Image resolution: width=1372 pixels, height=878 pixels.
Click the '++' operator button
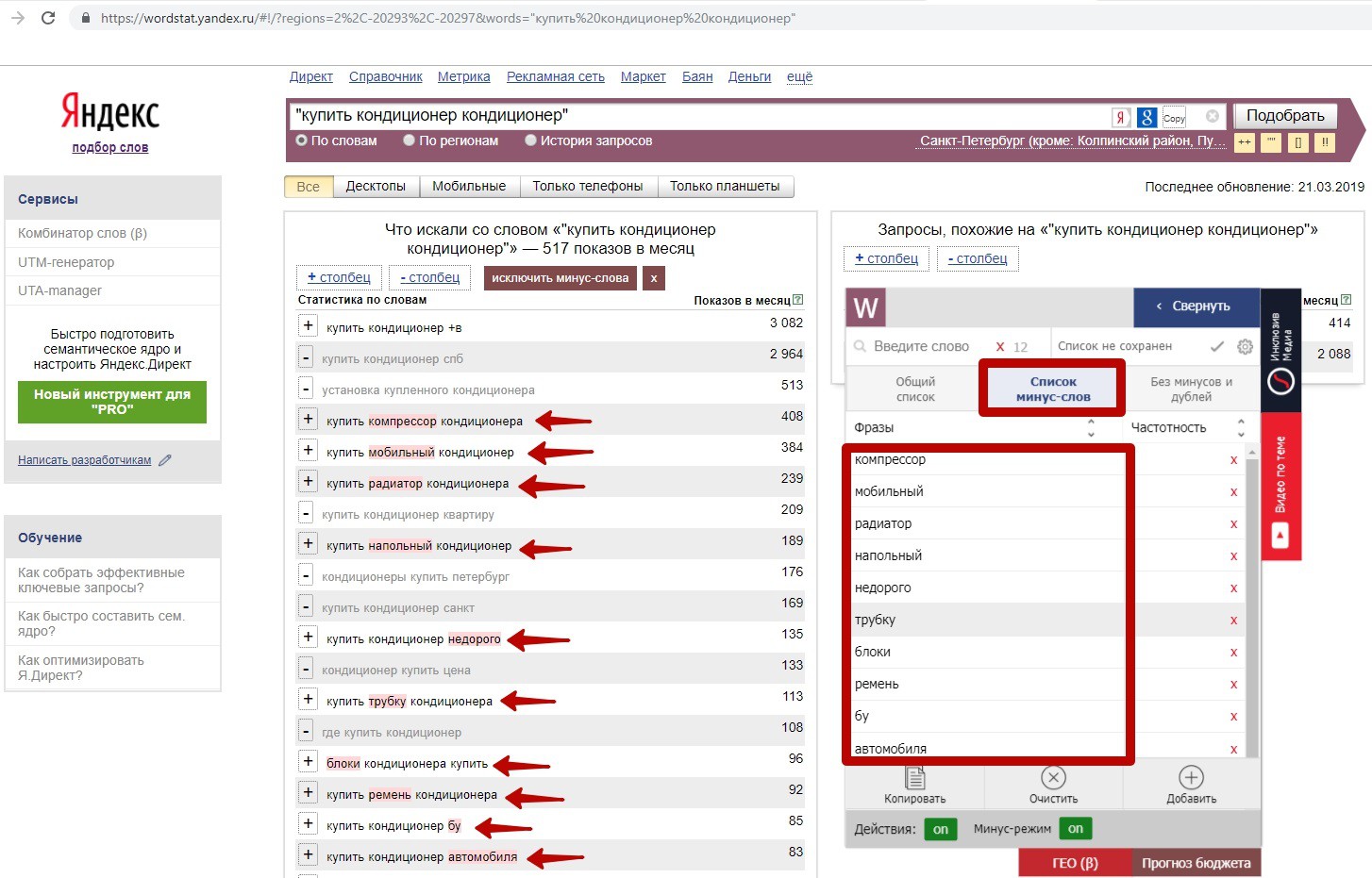tap(1245, 142)
